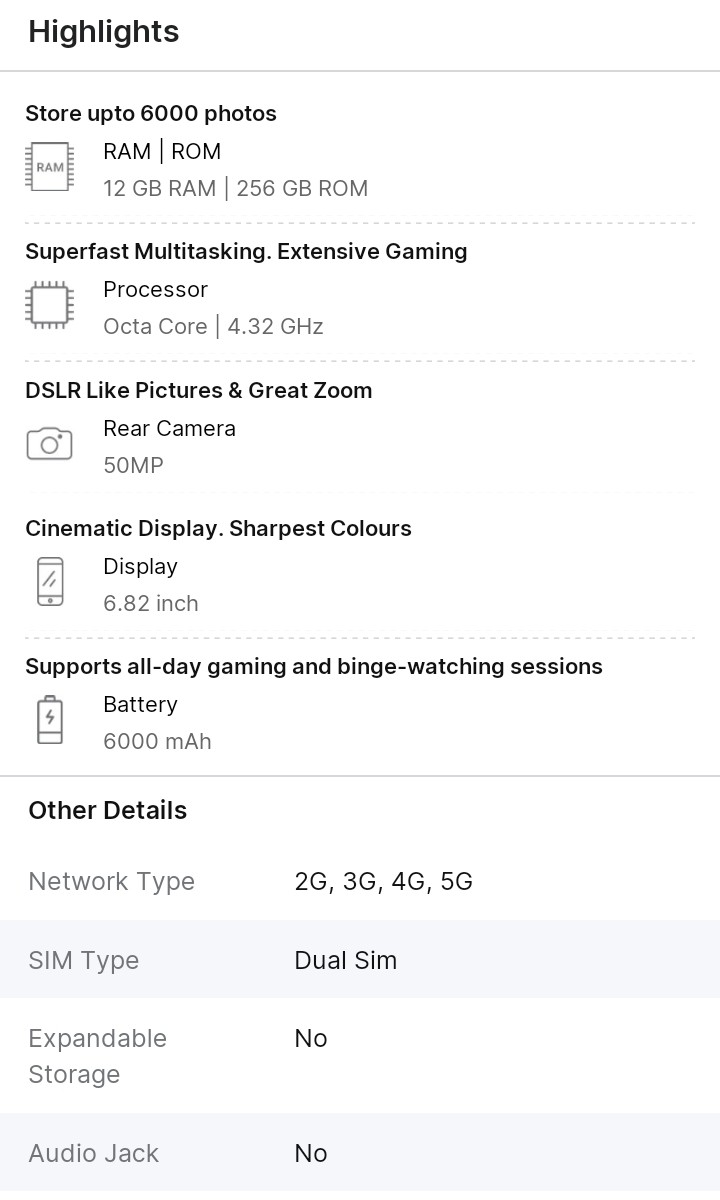The width and height of the screenshot is (720, 1200).
Task: Click the battery charging icon
Action: (x=49, y=719)
